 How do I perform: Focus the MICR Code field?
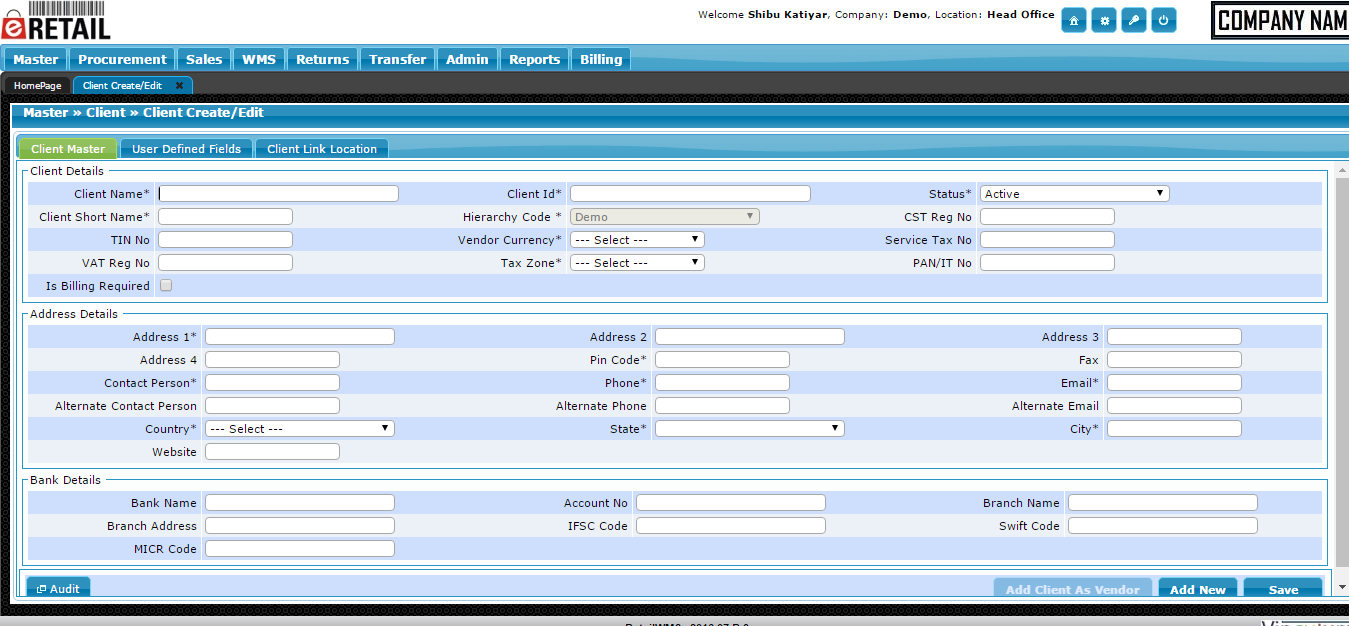point(300,549)
